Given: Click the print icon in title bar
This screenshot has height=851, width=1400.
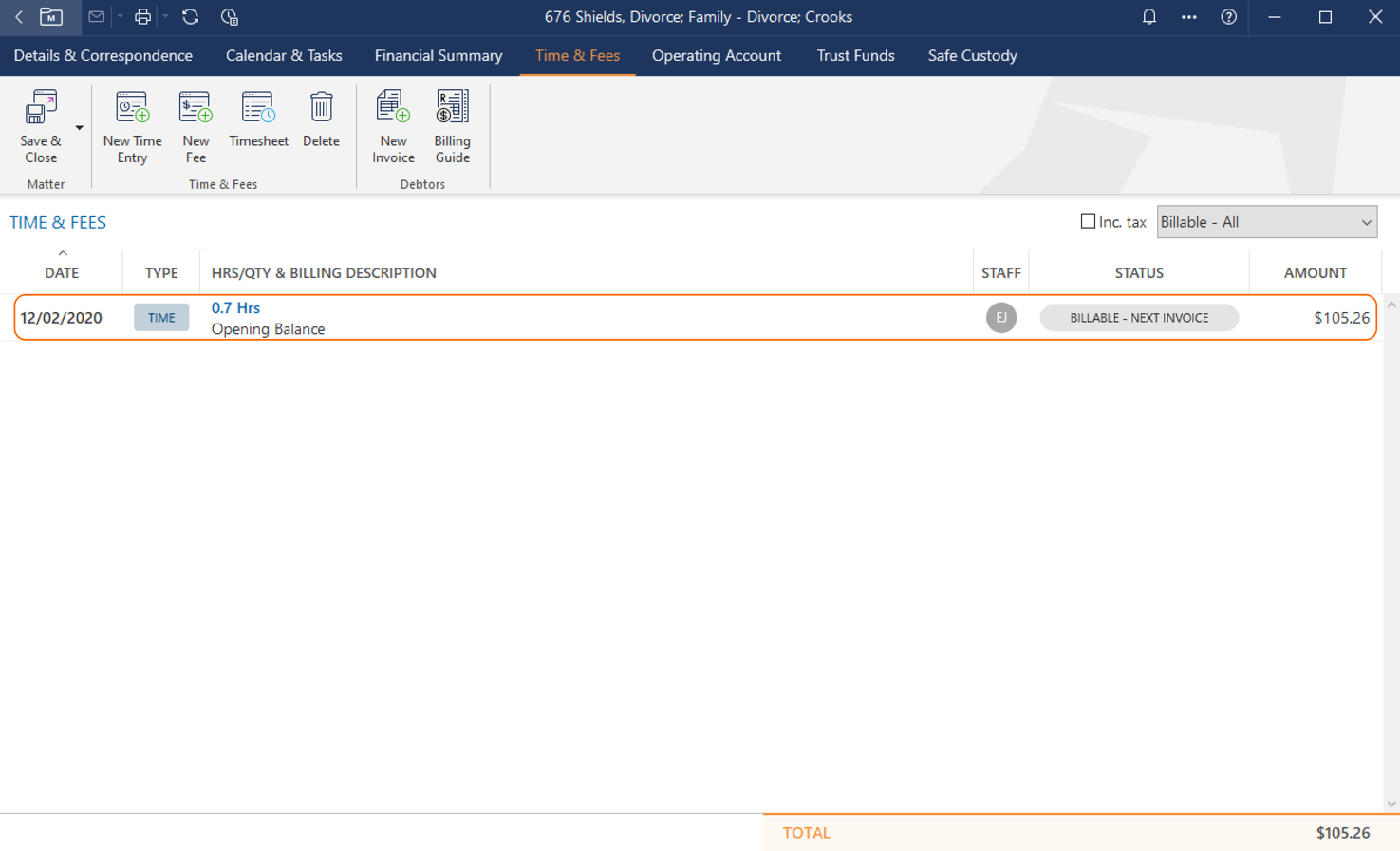Looking at the screenshot, I should click(x=142, y=17).
